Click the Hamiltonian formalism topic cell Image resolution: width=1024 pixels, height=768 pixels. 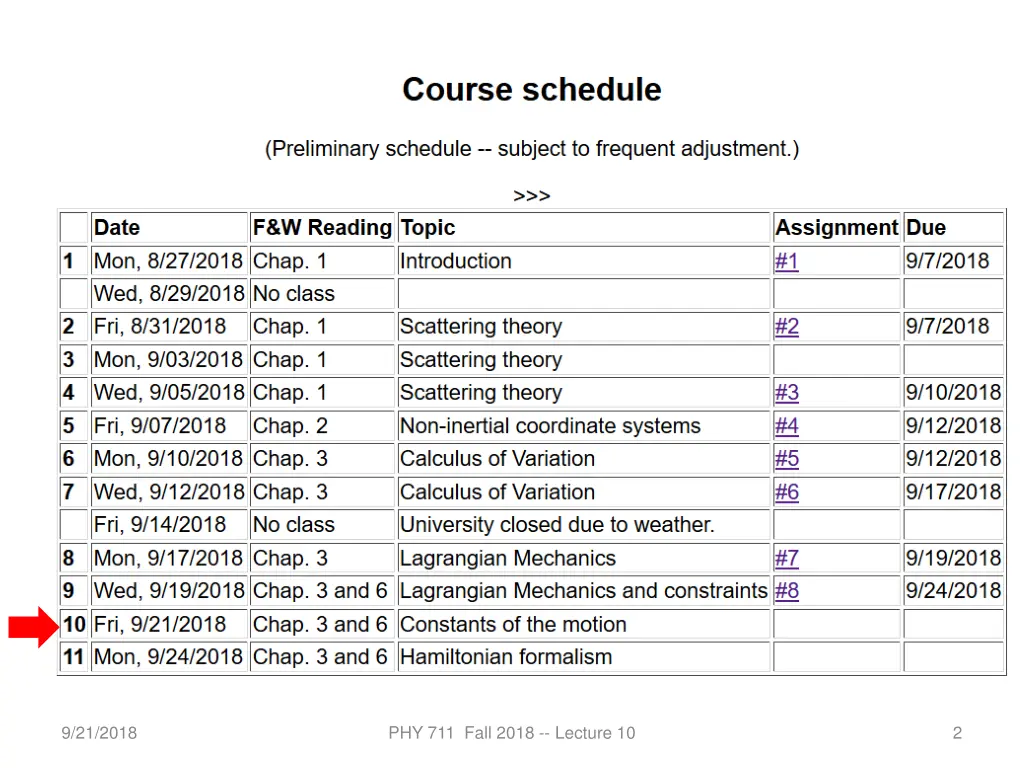click(584, 657)
